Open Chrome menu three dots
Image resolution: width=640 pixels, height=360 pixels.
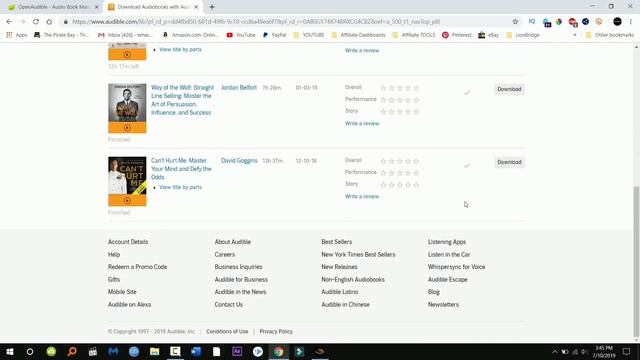(631, 22)
